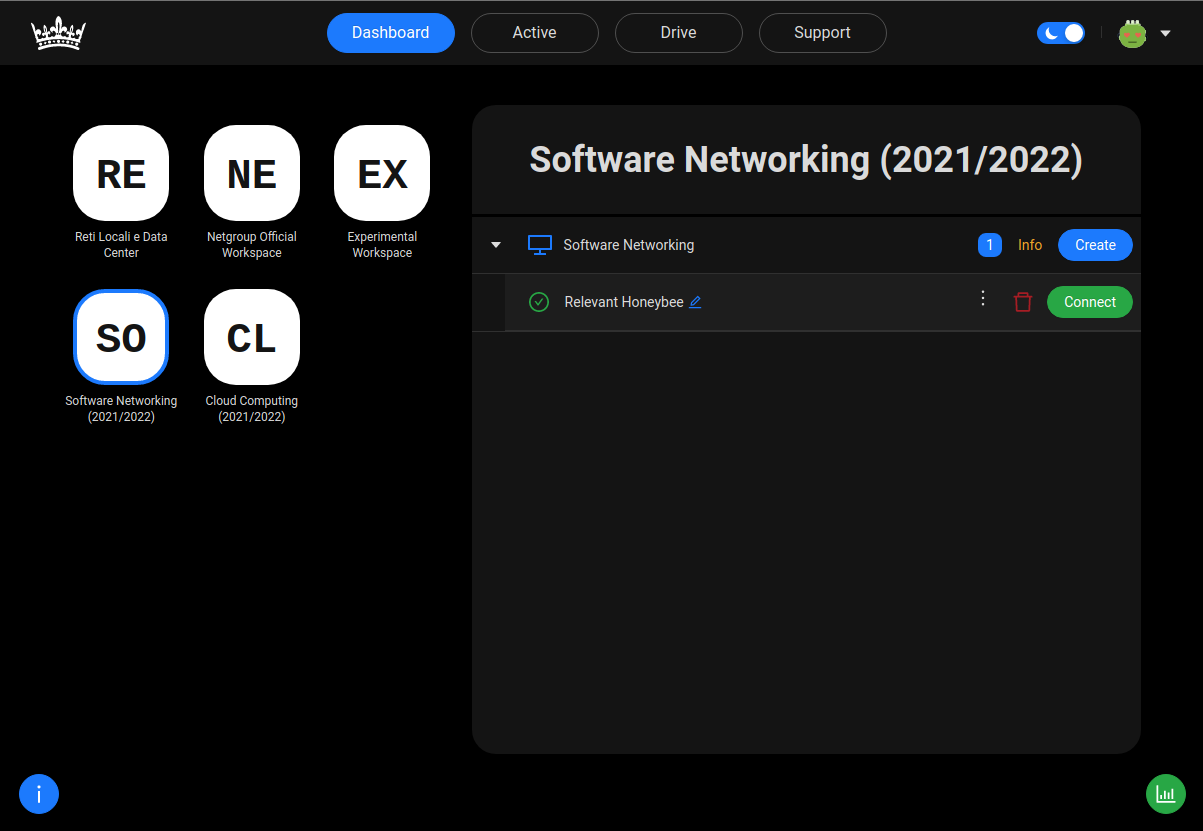Open the Reti Locali e Data Center workspace

tap(120, 172)
